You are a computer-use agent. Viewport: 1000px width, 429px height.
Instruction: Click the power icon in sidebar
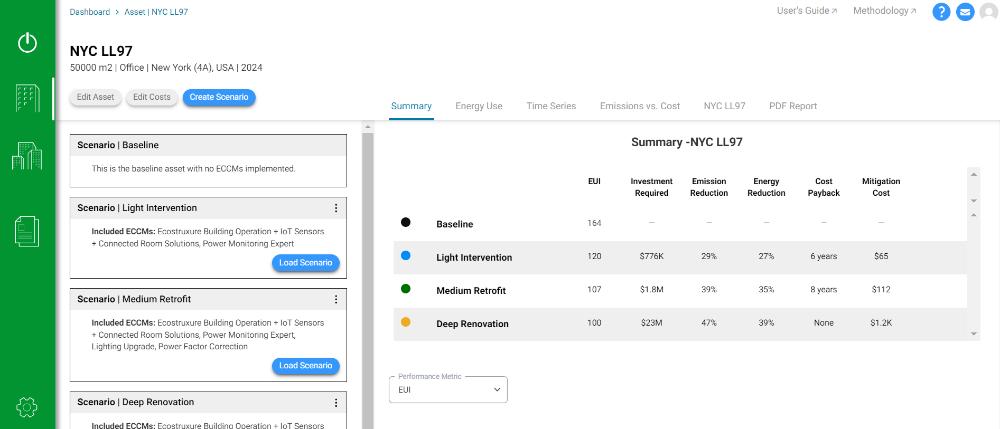point(27,43)
